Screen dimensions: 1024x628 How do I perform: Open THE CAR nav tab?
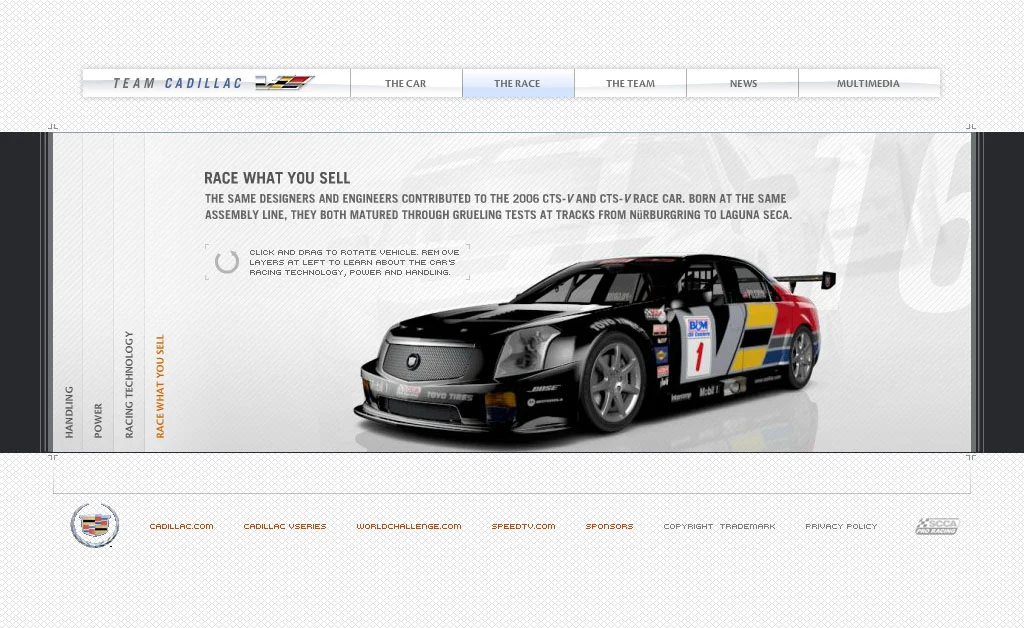pos(406,84)
